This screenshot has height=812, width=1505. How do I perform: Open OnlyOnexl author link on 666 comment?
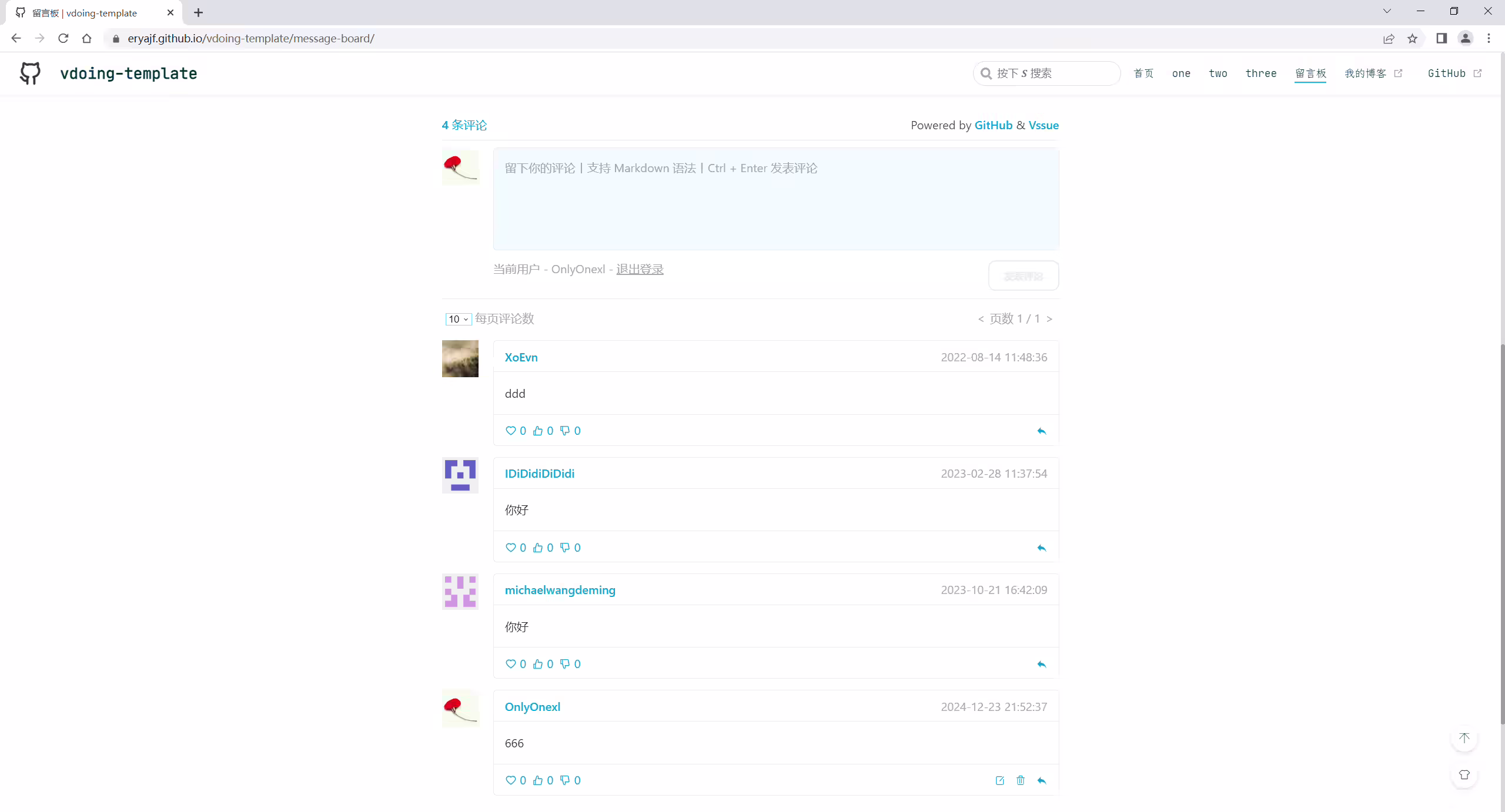pos(533,707)
